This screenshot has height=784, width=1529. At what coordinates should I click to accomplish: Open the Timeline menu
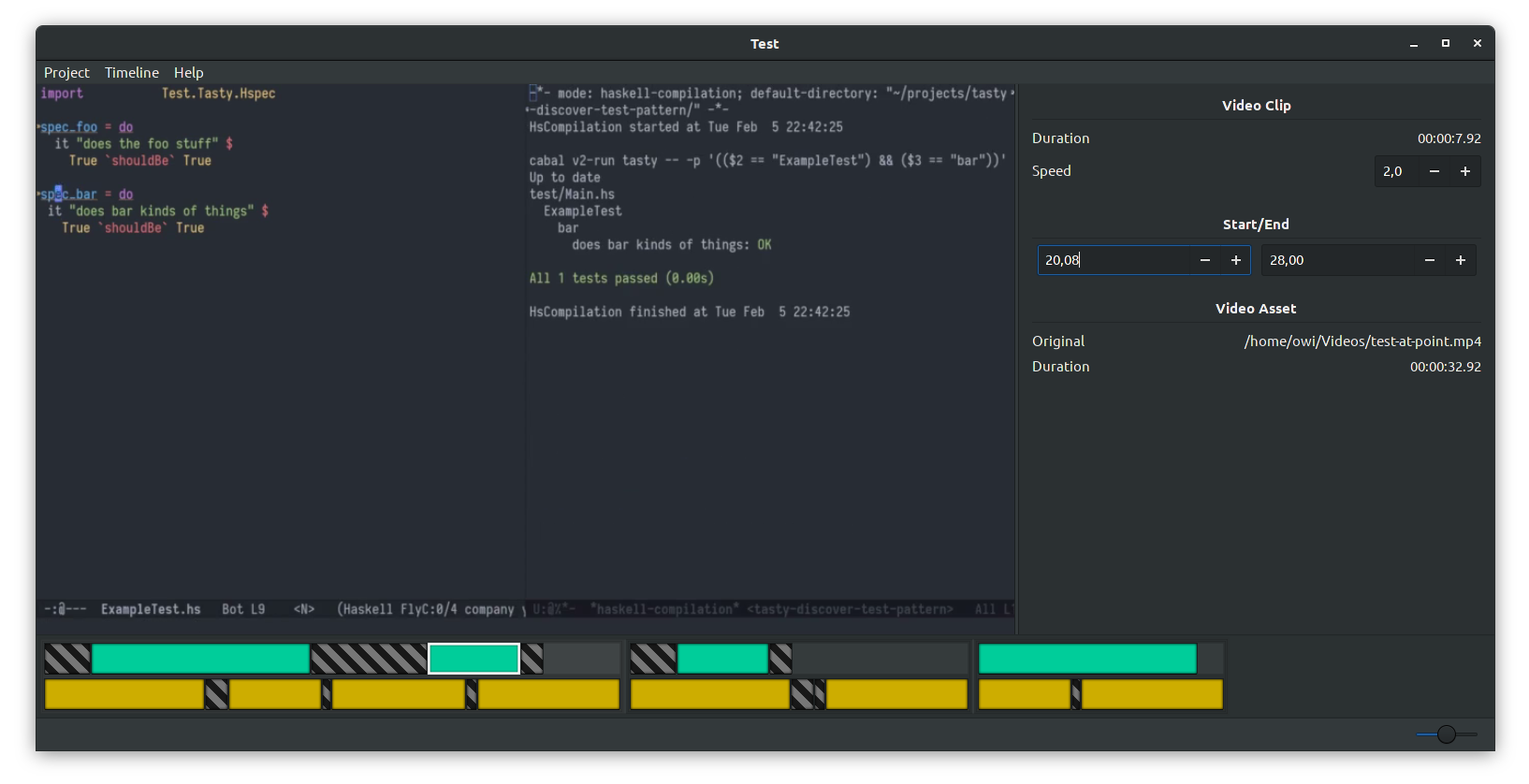tap(132, 72)
